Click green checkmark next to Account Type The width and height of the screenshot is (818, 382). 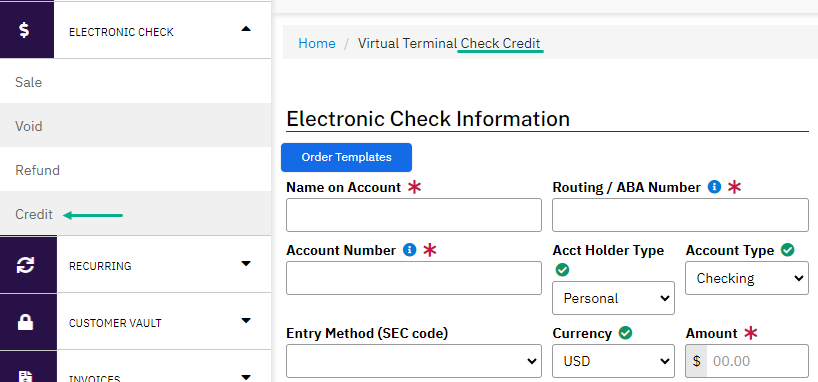787,250
